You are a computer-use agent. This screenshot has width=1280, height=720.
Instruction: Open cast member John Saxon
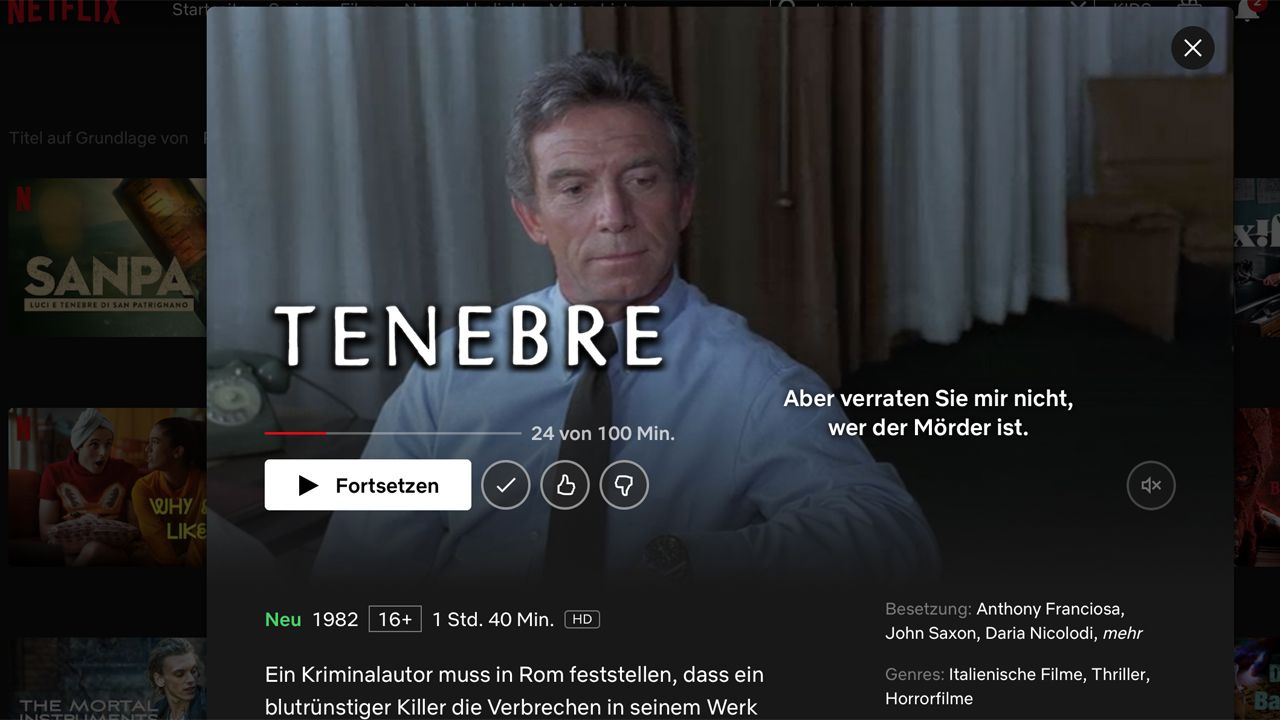pos(930,633)
